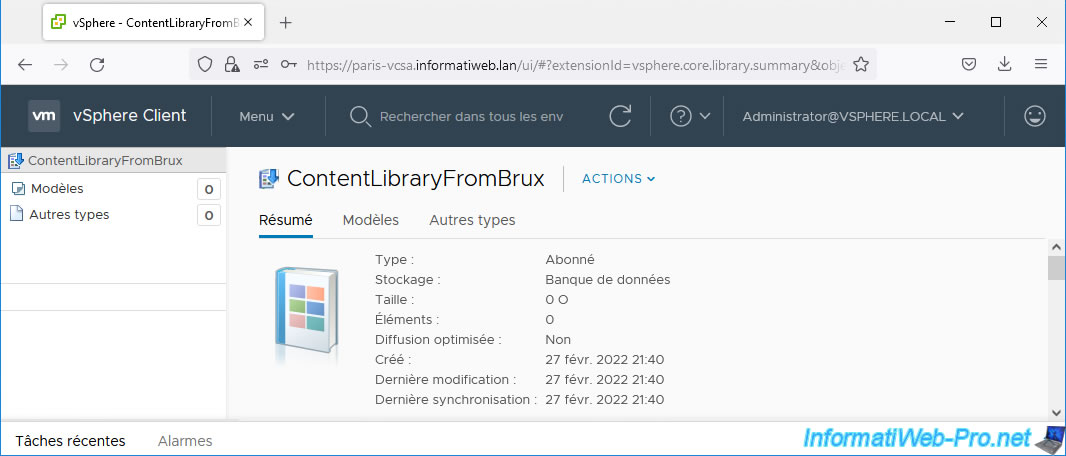Open the help question mark icon
This screenshot has width=1066, height=456.
click(681, 116)
